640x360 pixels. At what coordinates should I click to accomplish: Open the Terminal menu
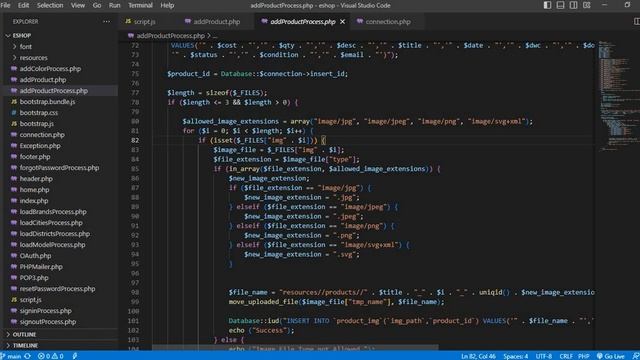tap(140, 5)
